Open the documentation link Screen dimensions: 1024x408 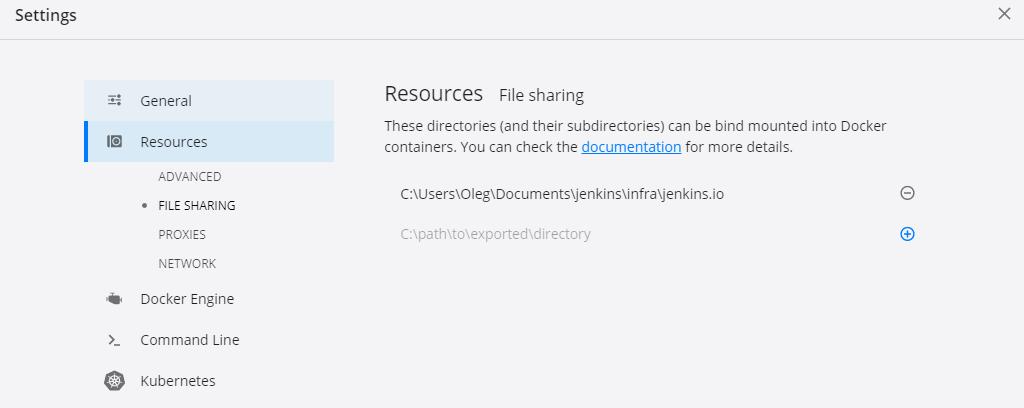click(631, 147)
